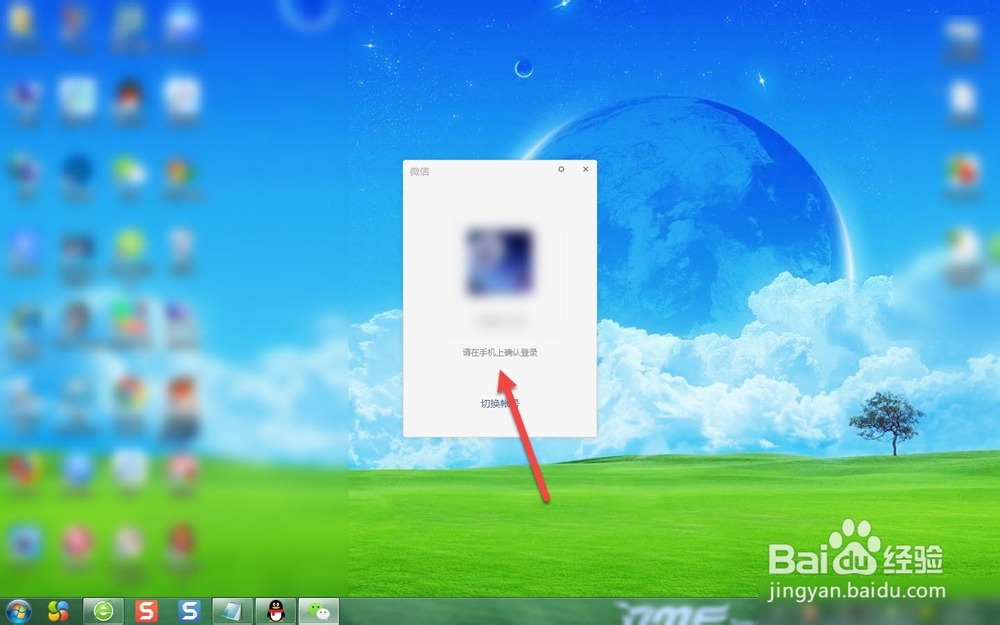Click the blurred WeChat profile avatar

point(499,261)
